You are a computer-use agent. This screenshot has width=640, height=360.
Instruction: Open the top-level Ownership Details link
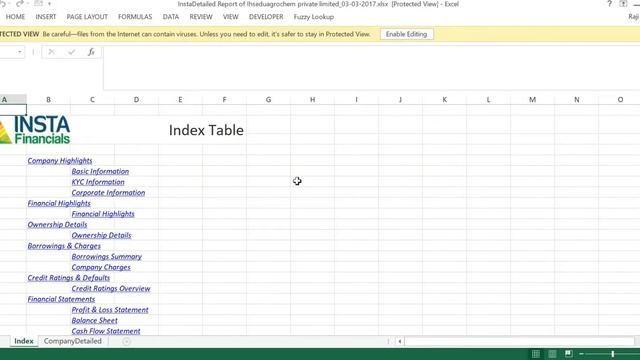[57, 224]
